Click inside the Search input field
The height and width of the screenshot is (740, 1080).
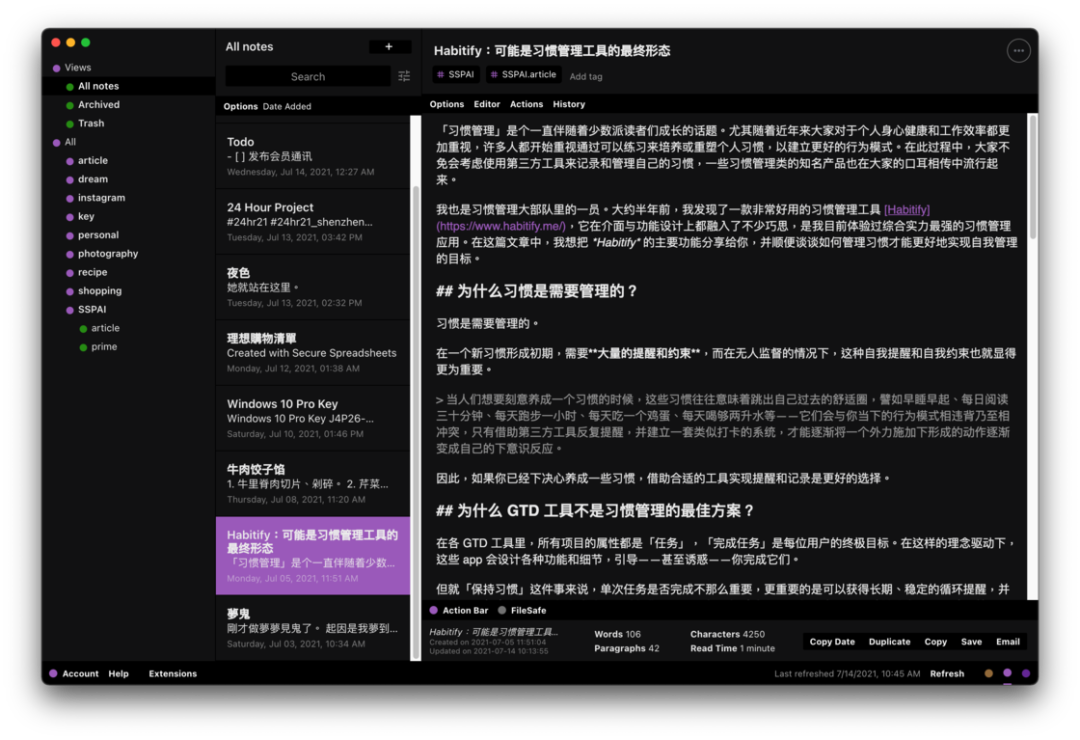coord(307,76)
